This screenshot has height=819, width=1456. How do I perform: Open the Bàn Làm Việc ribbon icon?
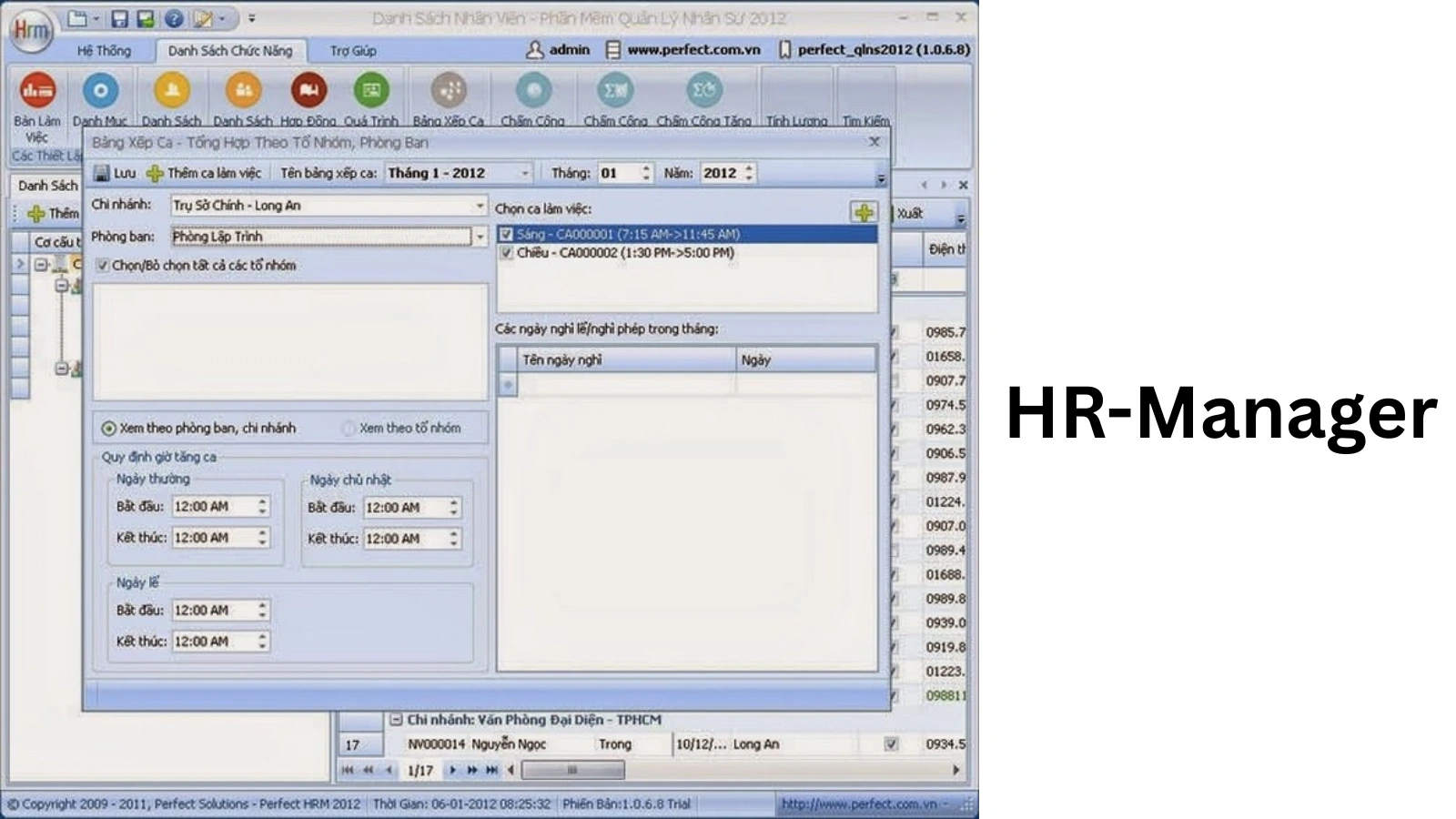37,90
